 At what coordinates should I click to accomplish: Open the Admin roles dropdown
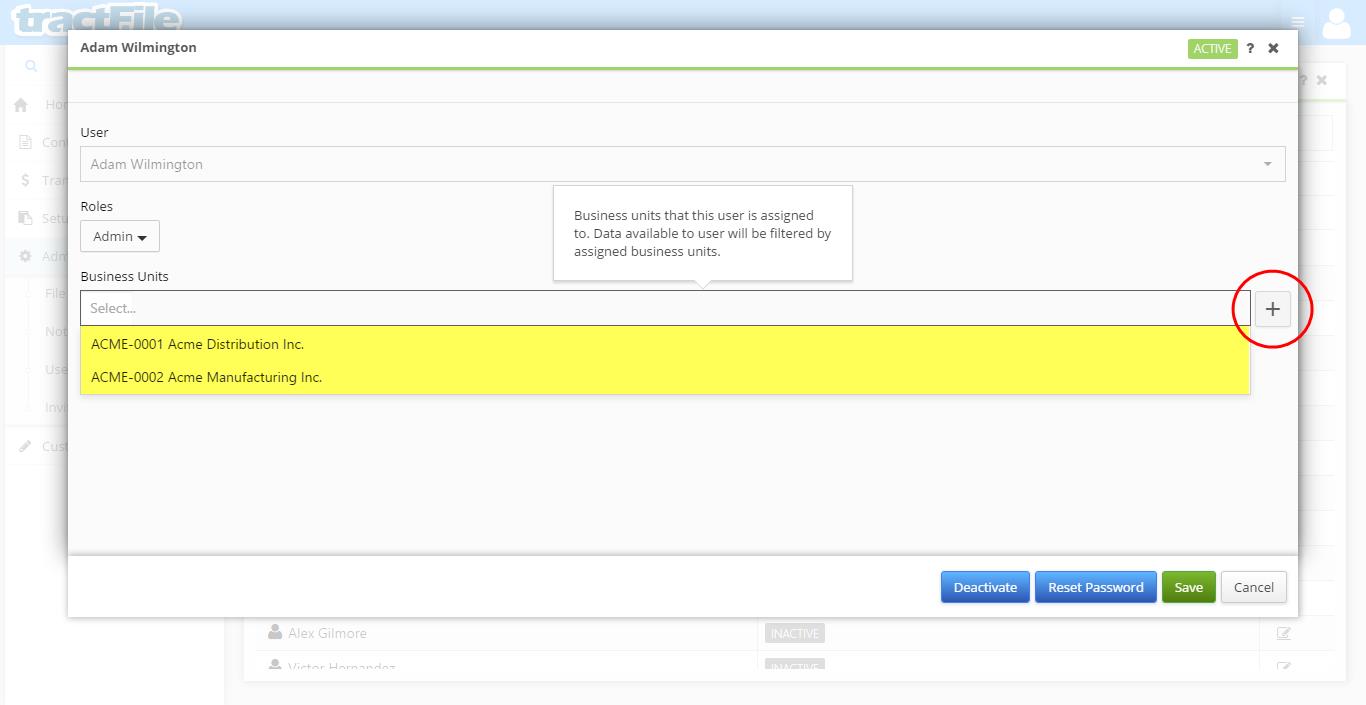click(120, 237)
